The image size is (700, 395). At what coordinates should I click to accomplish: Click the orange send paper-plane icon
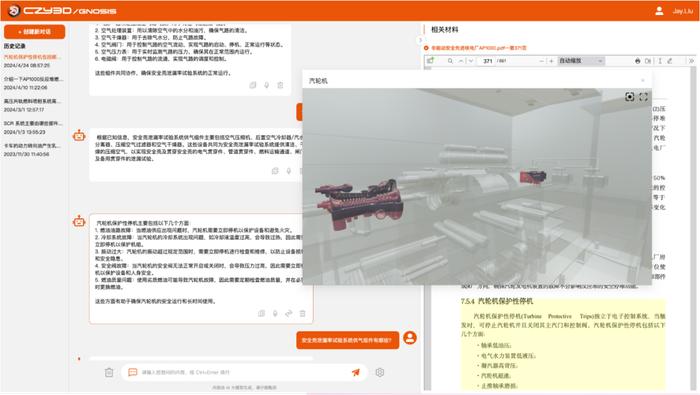click(x=355, y=372)
